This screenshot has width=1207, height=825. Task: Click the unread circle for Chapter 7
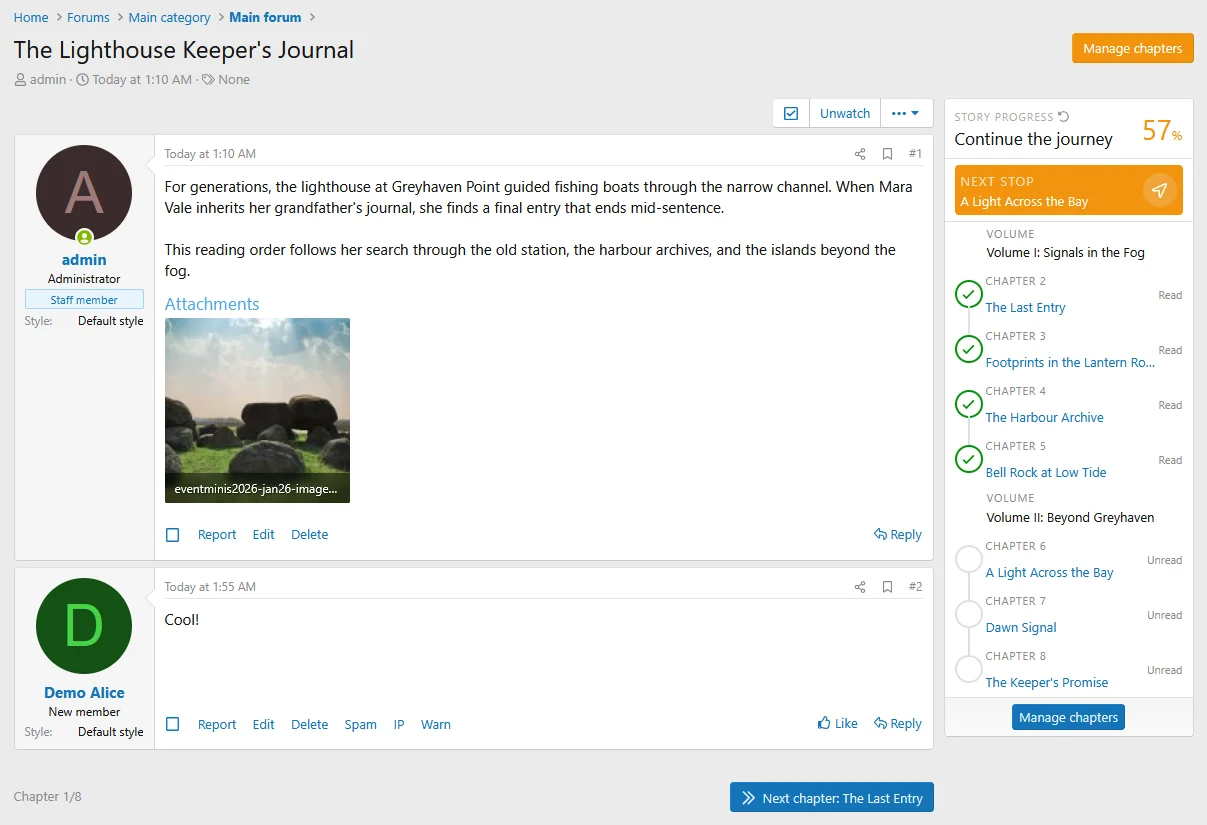click(969, 614)
